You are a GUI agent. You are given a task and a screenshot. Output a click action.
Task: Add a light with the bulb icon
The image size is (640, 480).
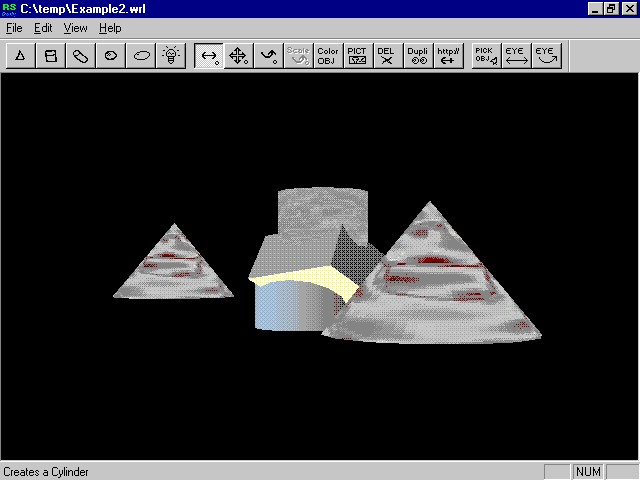(x=171, y=56)
